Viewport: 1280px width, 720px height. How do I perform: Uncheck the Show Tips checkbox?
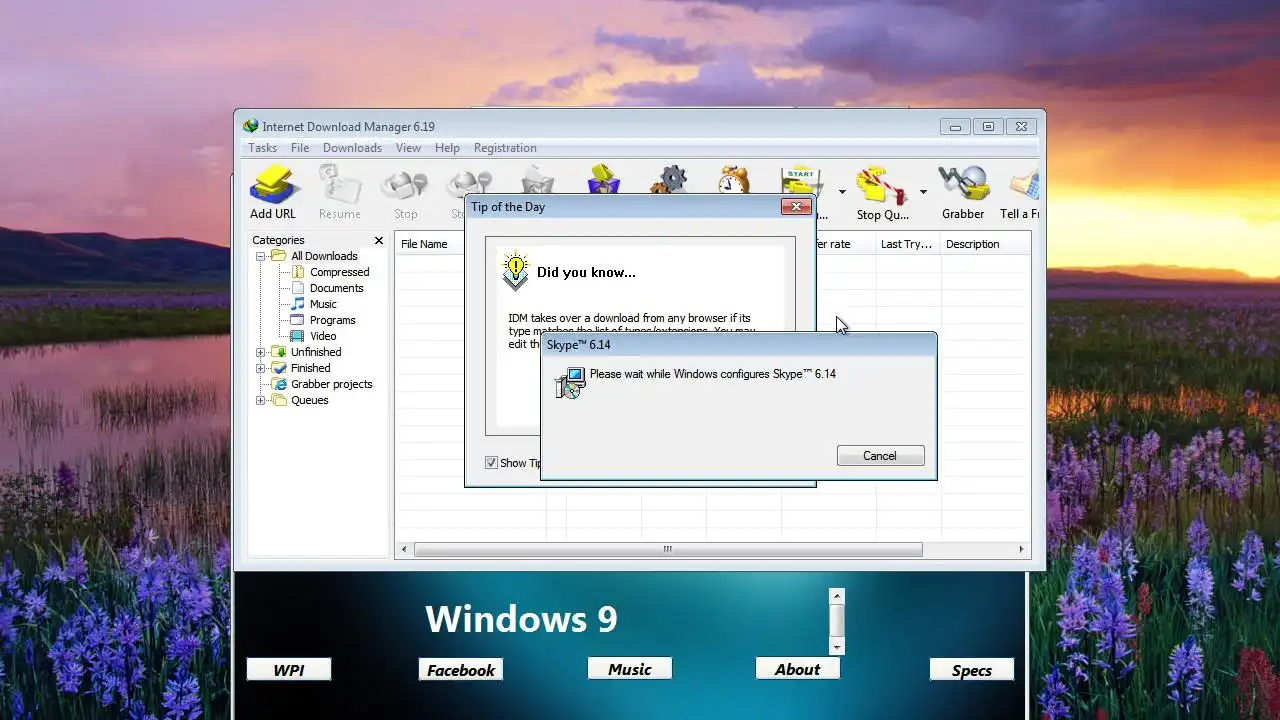tap(491, 463)
